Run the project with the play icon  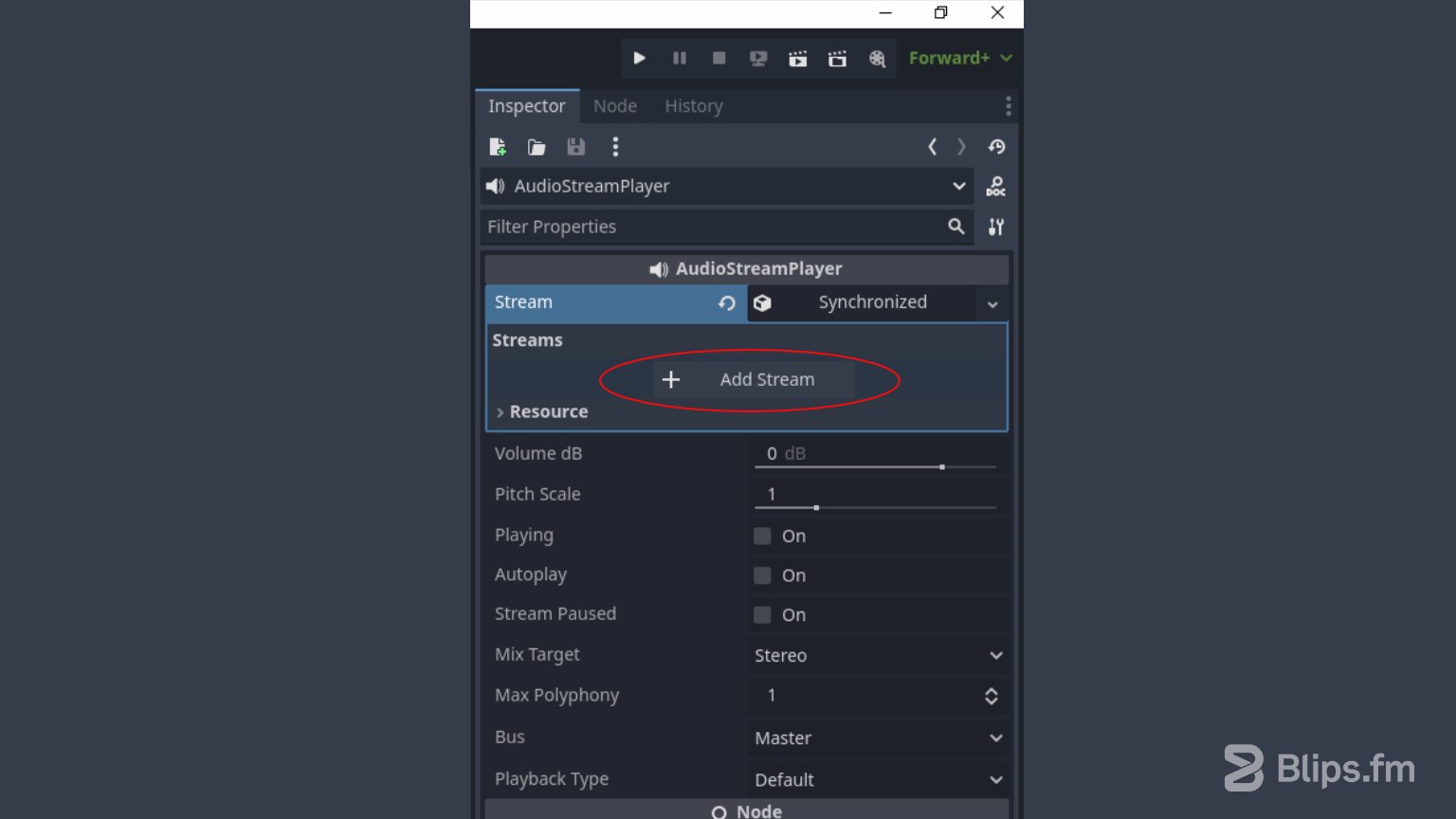tap(640, 58)
